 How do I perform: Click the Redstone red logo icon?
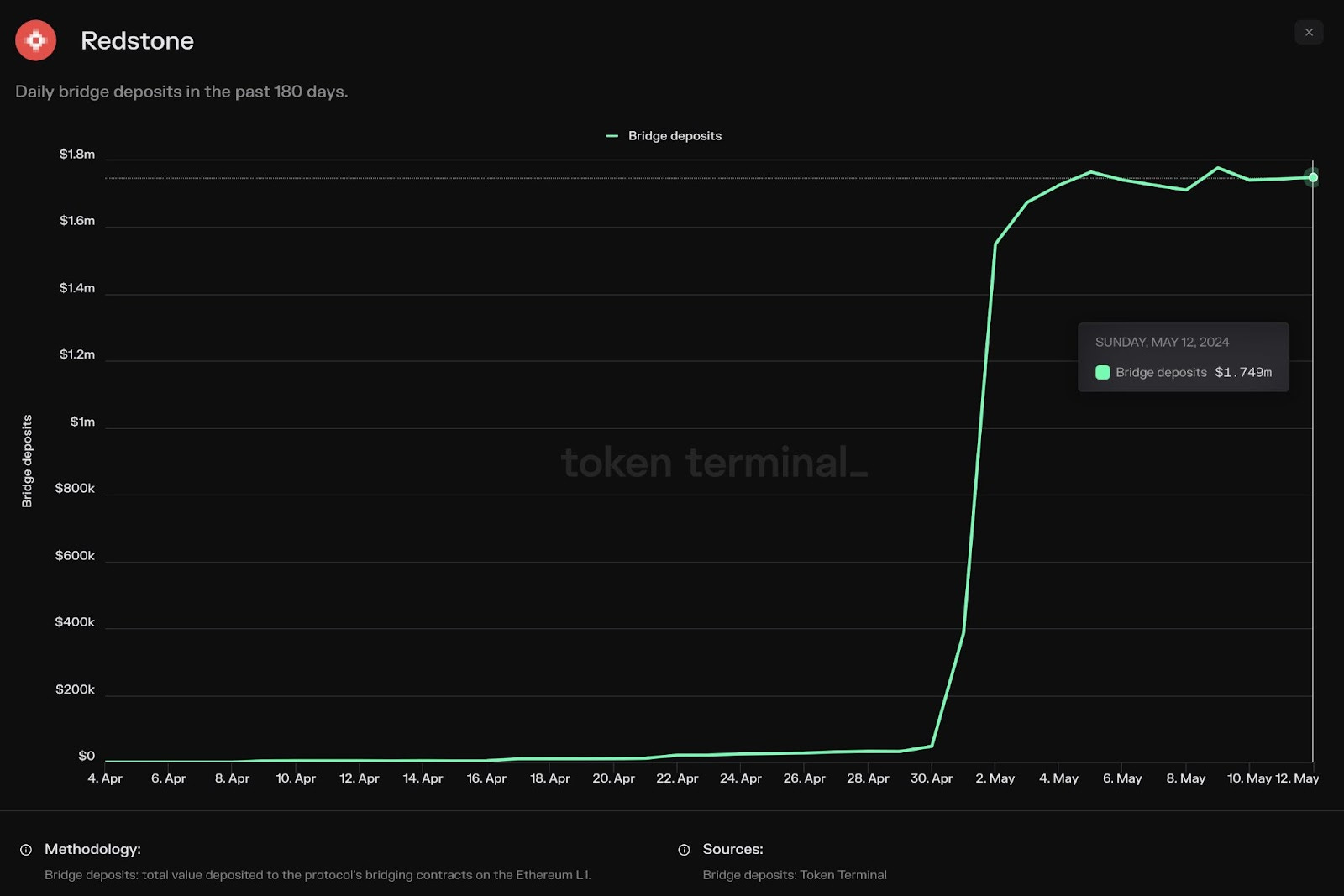pos(35,40)
